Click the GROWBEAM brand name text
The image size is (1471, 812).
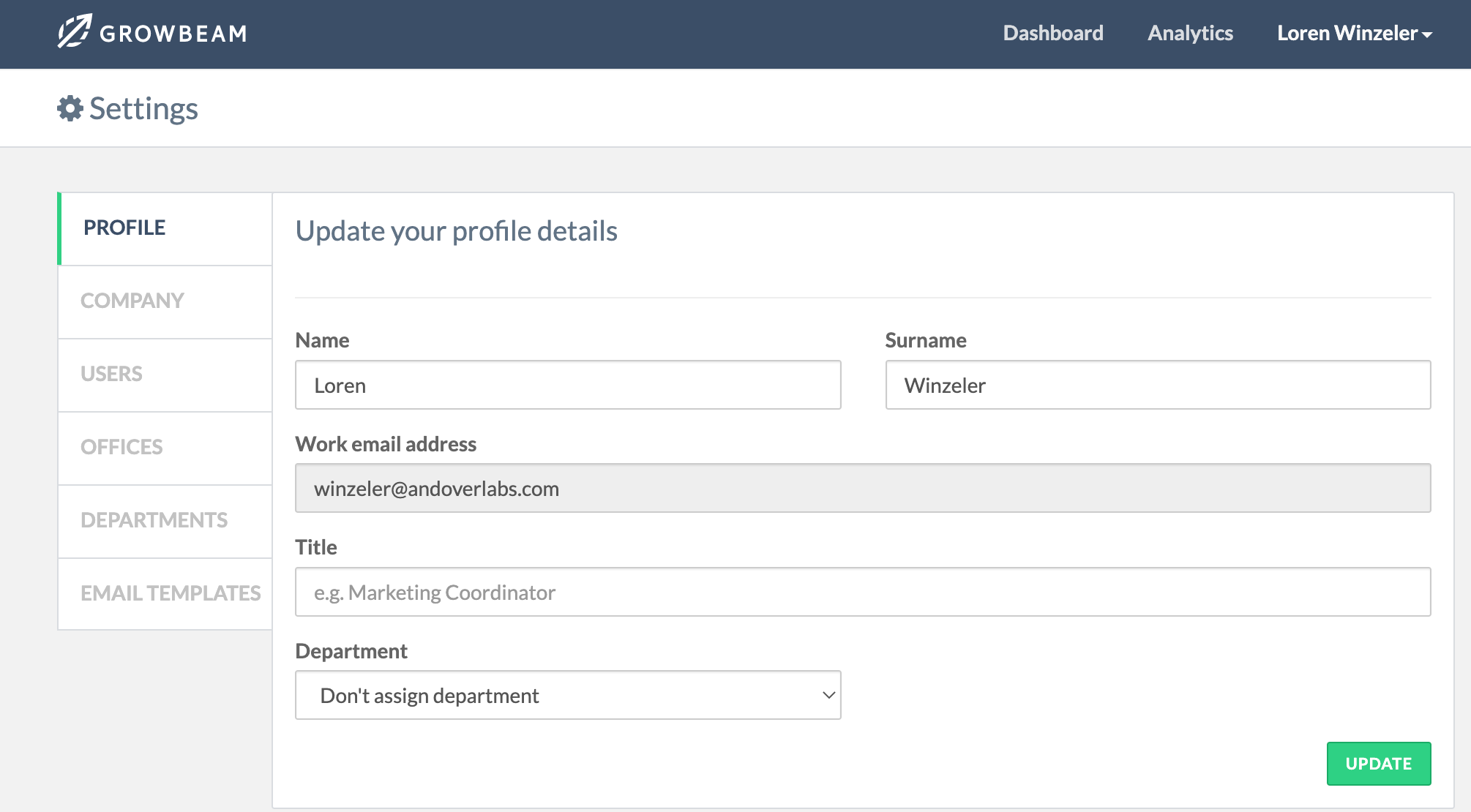pos(173,34)
